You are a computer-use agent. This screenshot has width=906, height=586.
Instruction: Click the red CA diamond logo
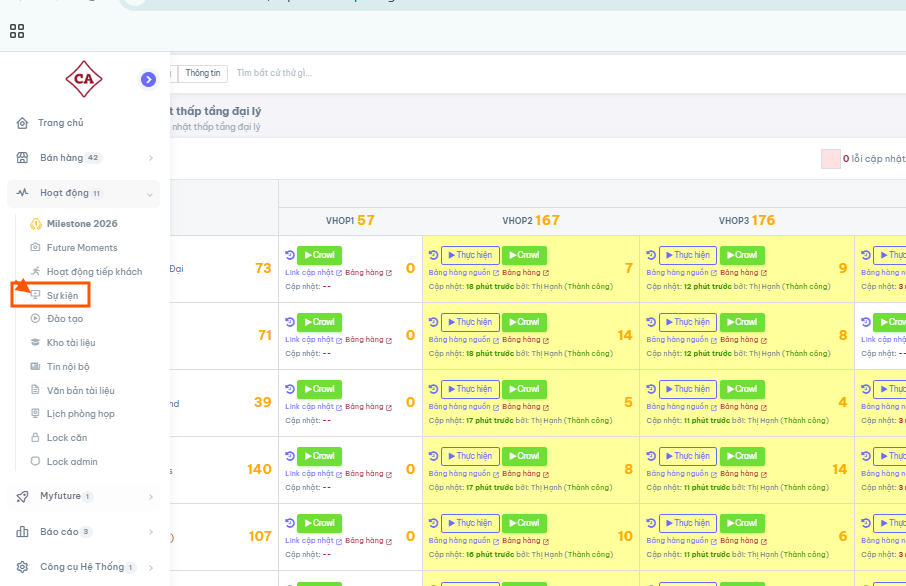click(84, 79)
